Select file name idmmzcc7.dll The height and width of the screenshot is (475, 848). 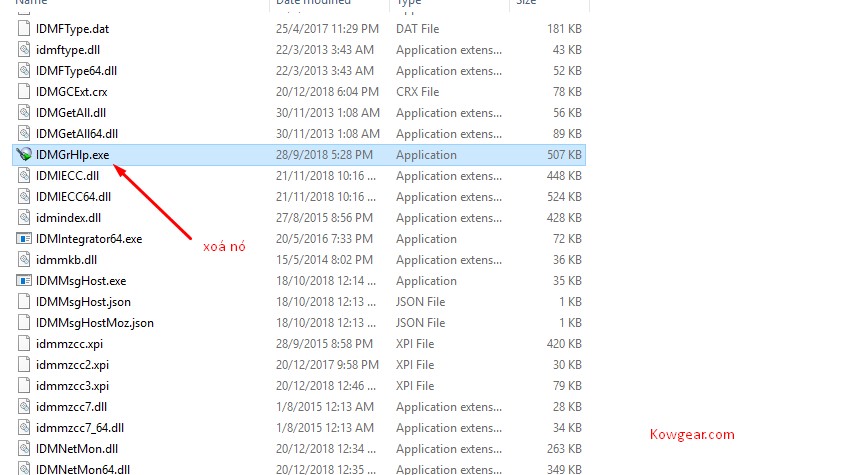(x=71, y=407)
